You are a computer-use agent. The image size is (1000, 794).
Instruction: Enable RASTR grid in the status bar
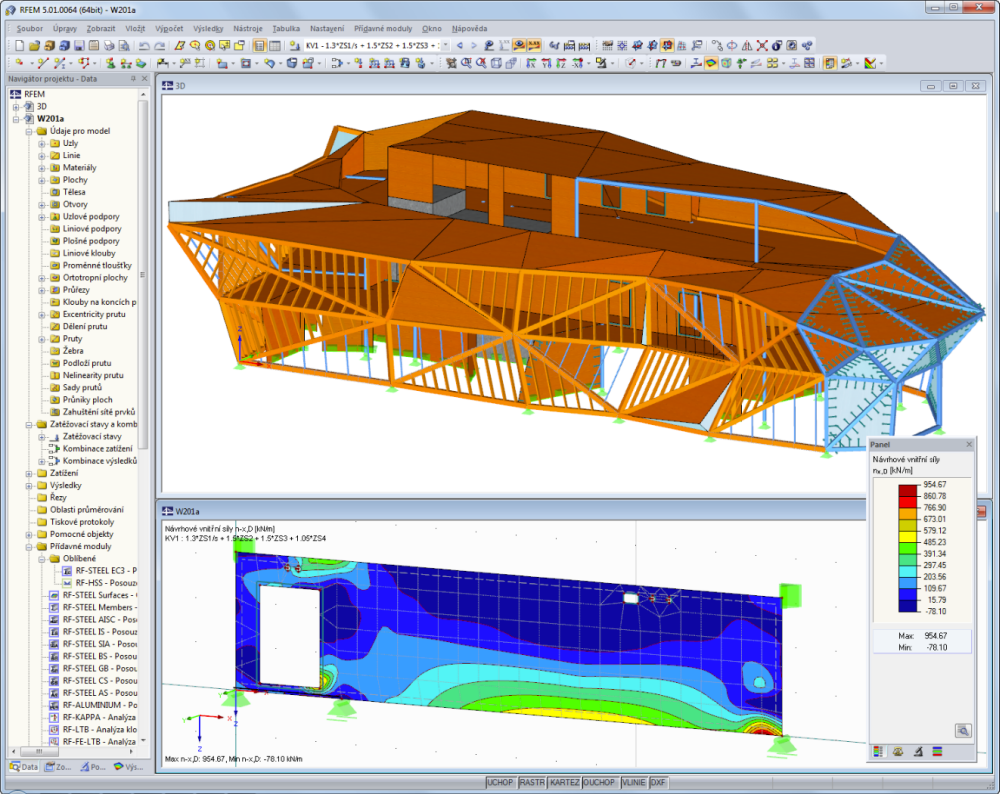pyautogui.click(x=530, y=785)
